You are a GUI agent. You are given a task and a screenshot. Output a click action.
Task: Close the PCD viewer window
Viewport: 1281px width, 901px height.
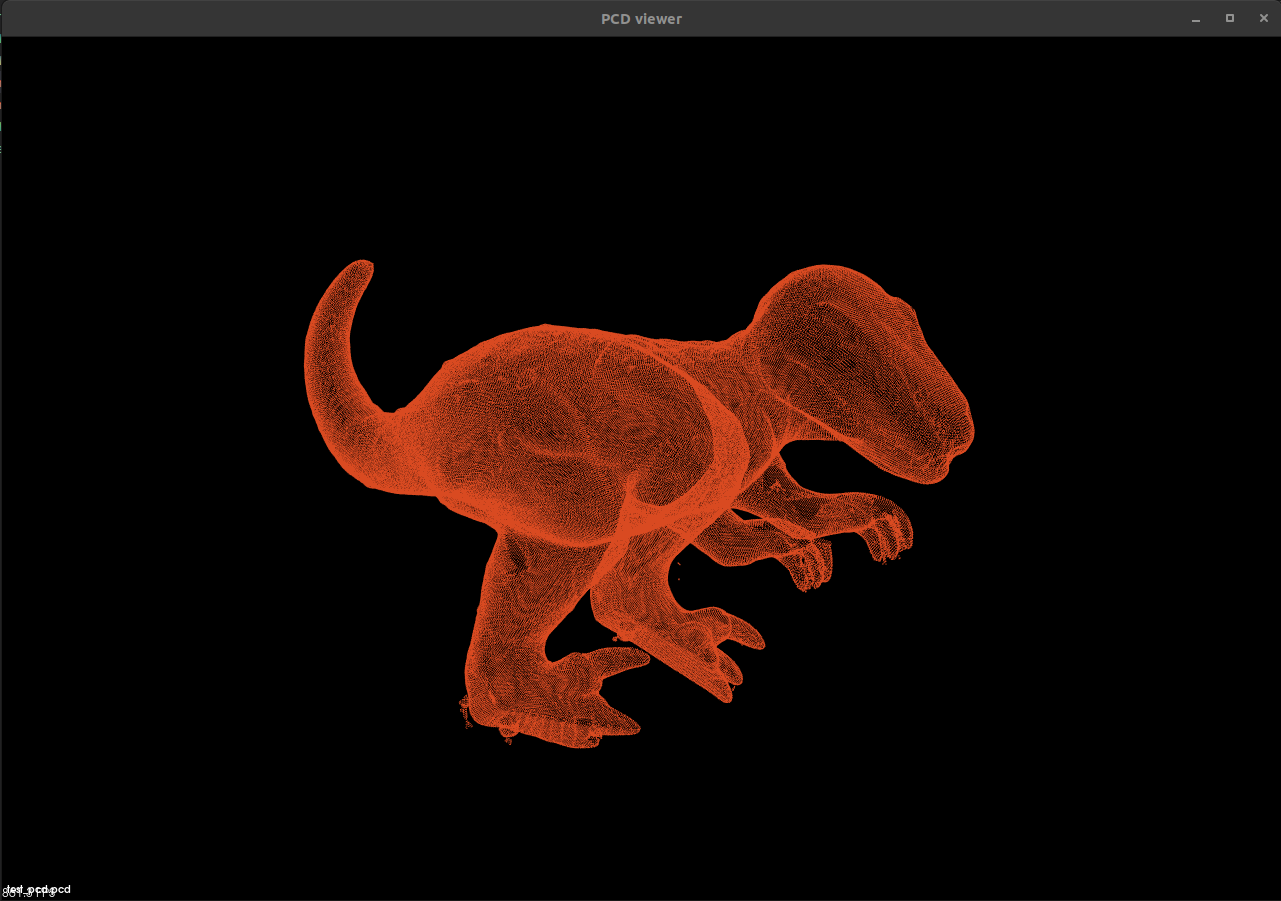point(1263,18)
